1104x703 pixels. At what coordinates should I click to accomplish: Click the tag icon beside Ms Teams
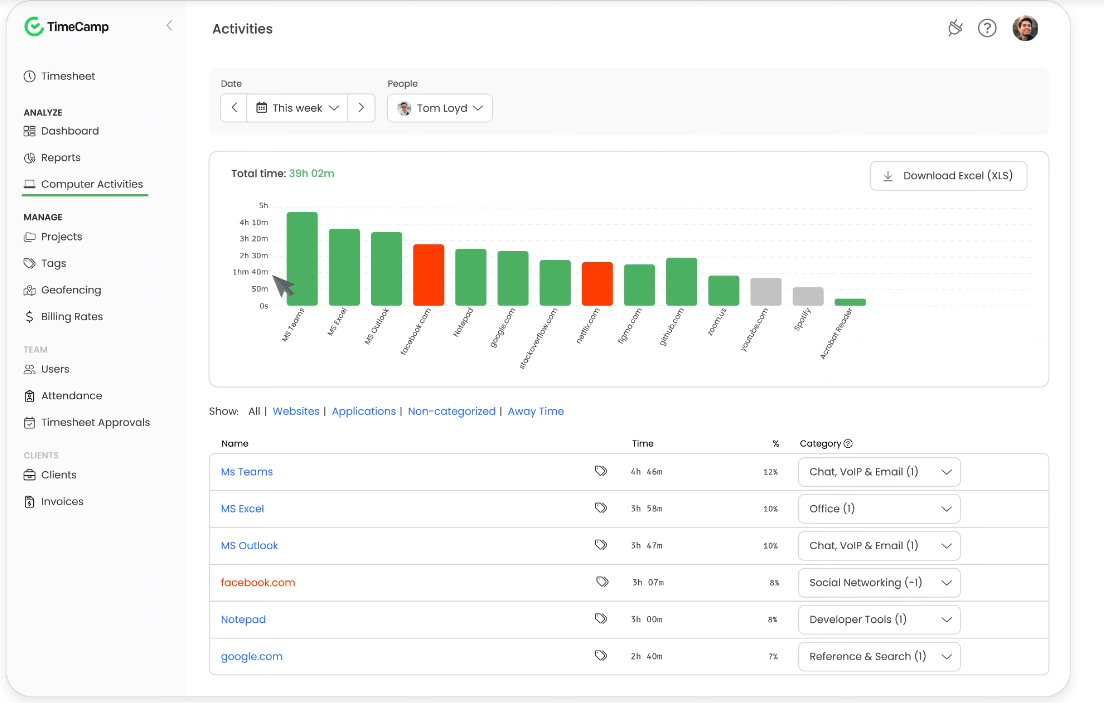601,471
